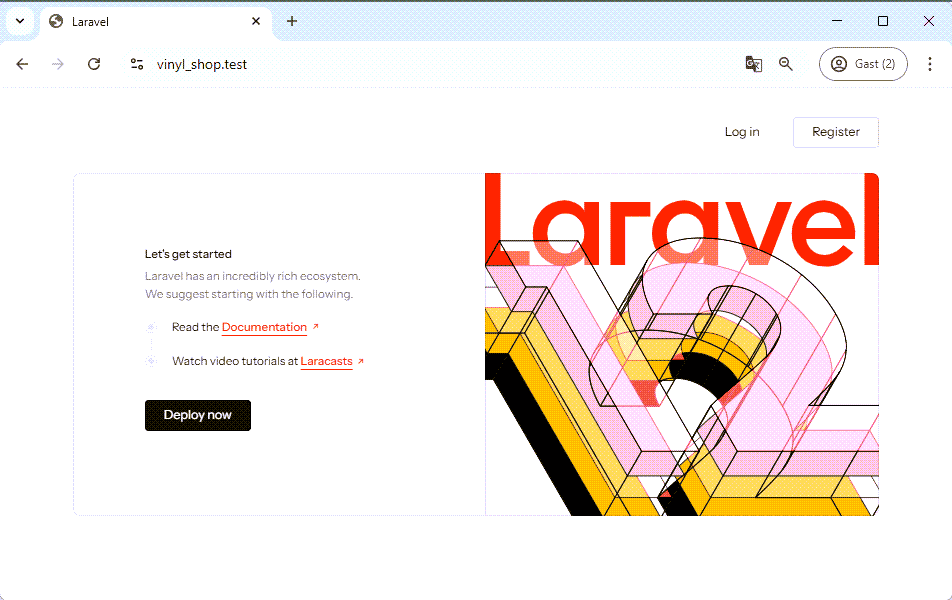This screenshot has width=952, height=600.
Task: Open the Documentation link
Action: [x=264, y=327]
